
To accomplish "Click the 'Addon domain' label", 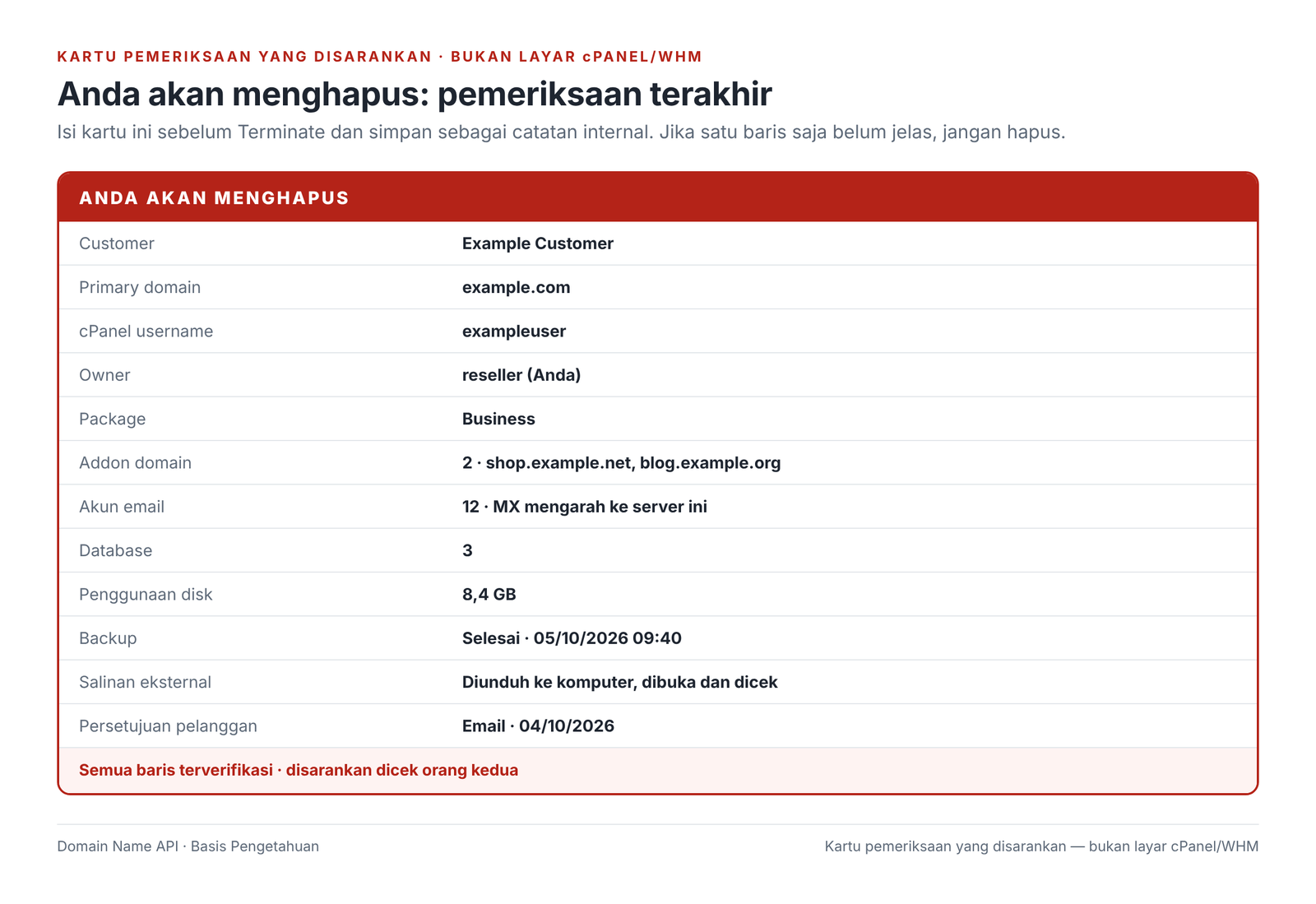I will click(x=136, y=462).
